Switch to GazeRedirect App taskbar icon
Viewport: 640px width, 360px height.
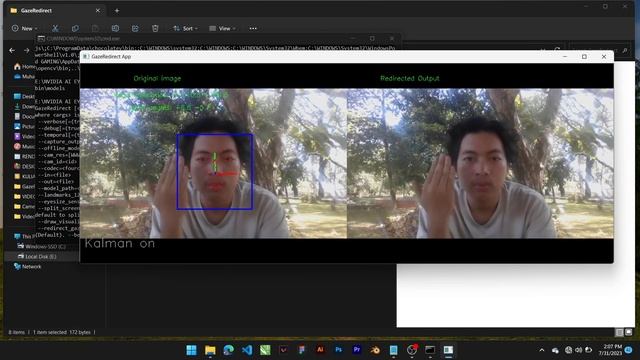coord(448,350)
